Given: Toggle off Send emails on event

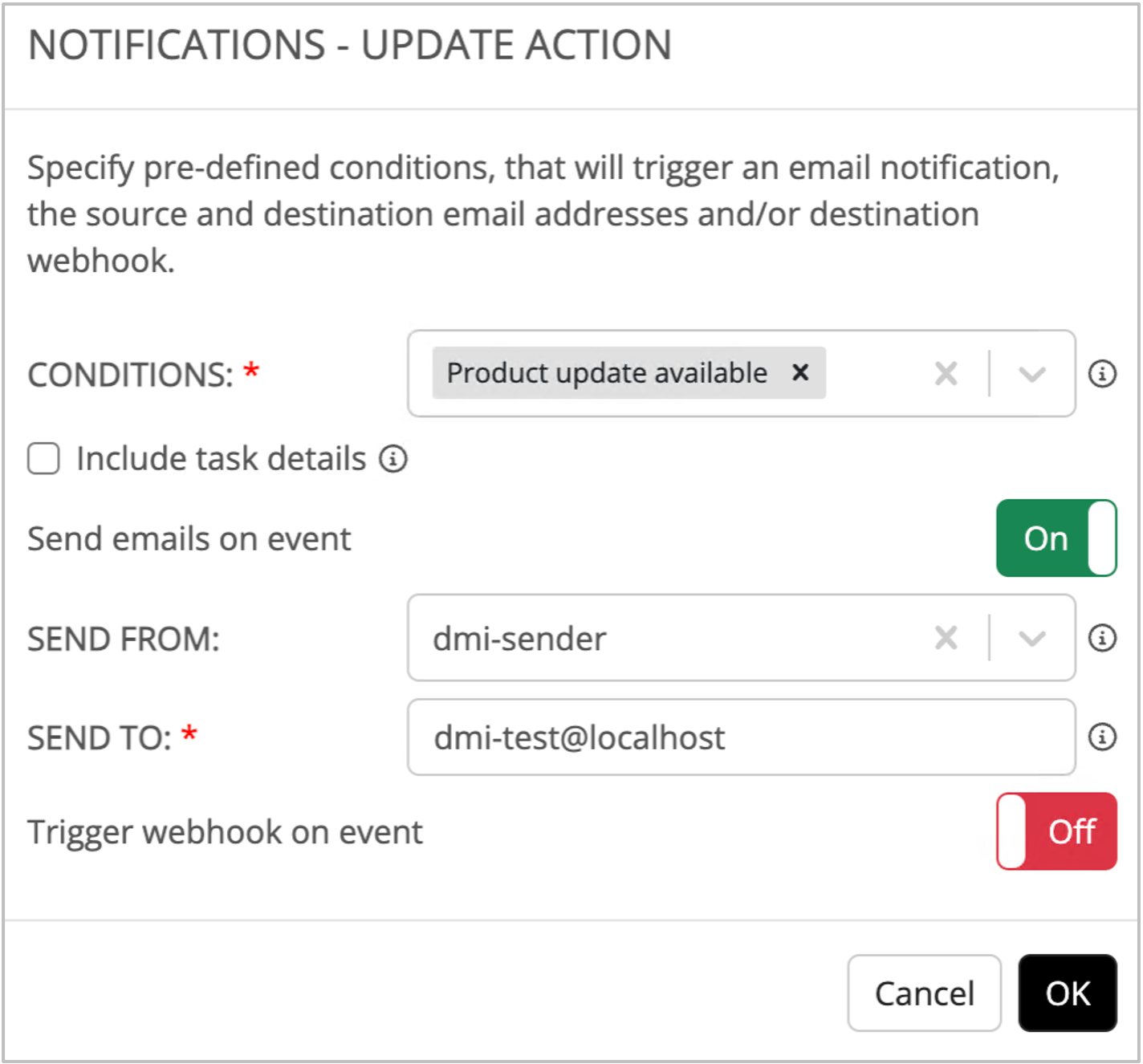Looking at the screenshot, I should coord(1056,538).
